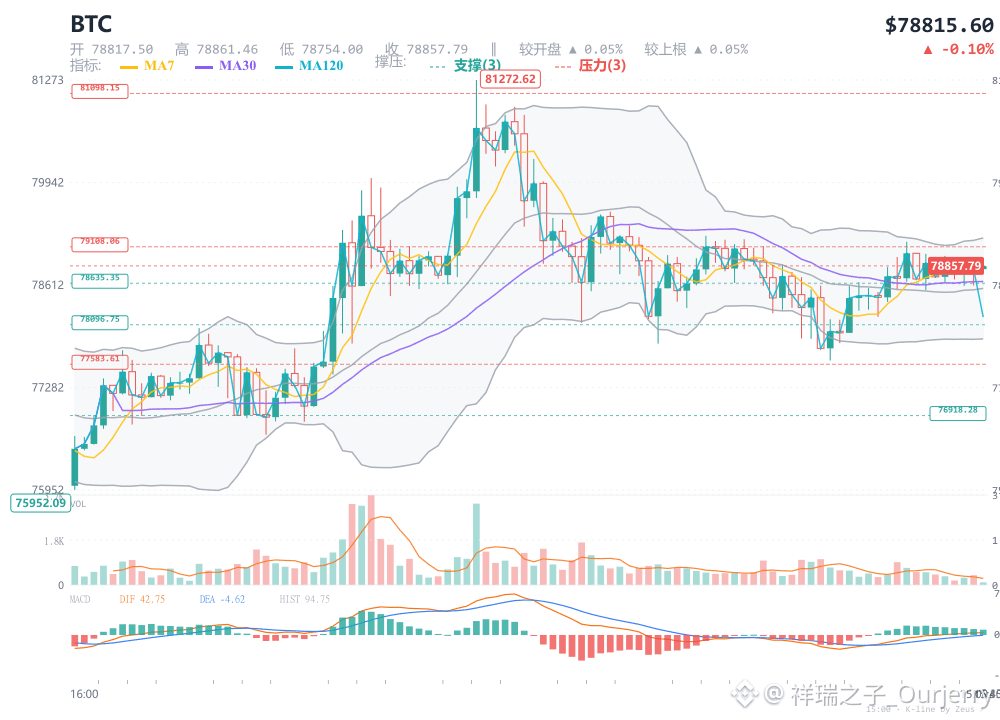Click the yellow MA7 line swatch

coord(129,67)
